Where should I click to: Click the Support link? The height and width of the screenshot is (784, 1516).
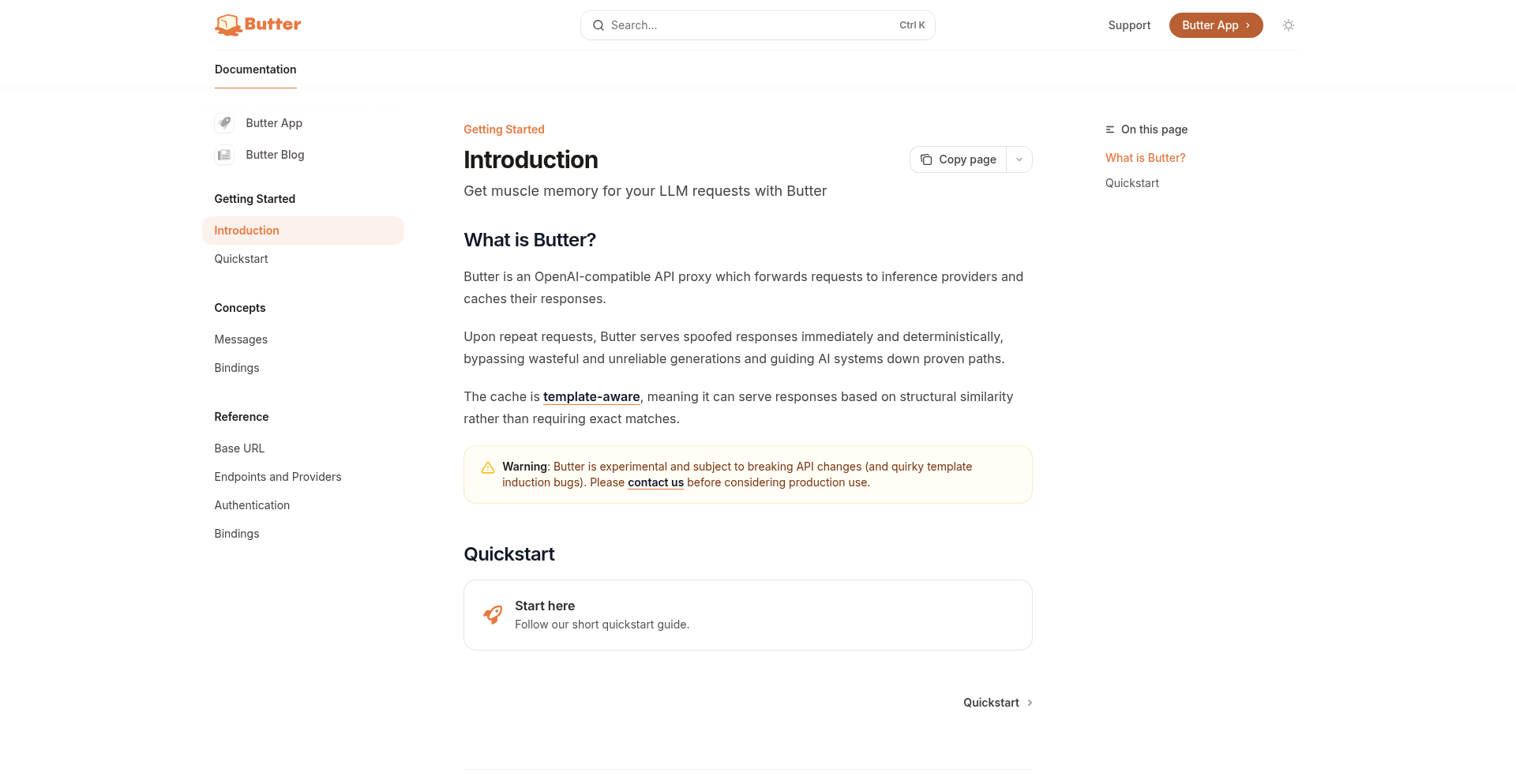click(x=1129, y=25)
